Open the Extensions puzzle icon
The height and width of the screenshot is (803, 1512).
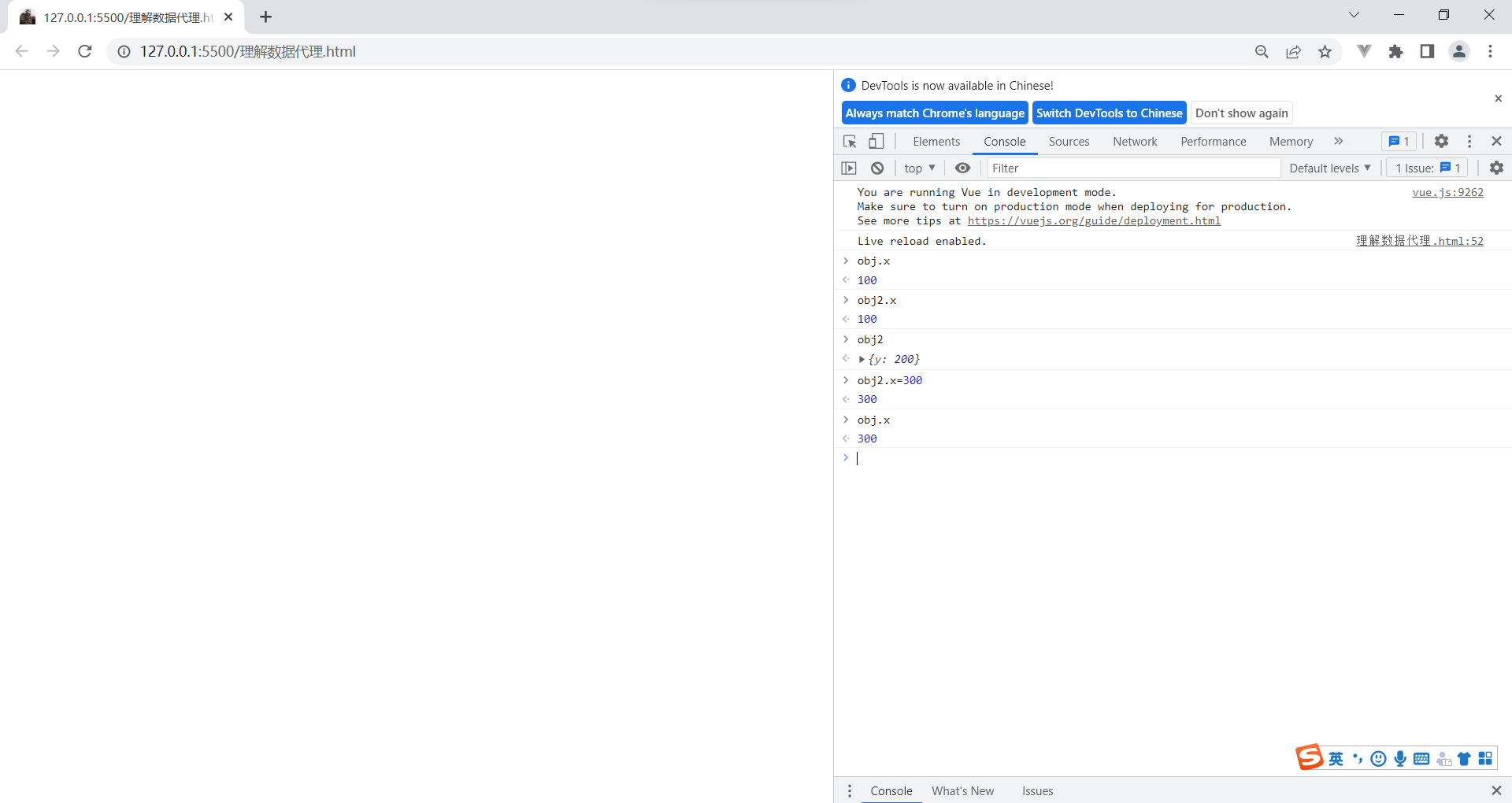1396,51
